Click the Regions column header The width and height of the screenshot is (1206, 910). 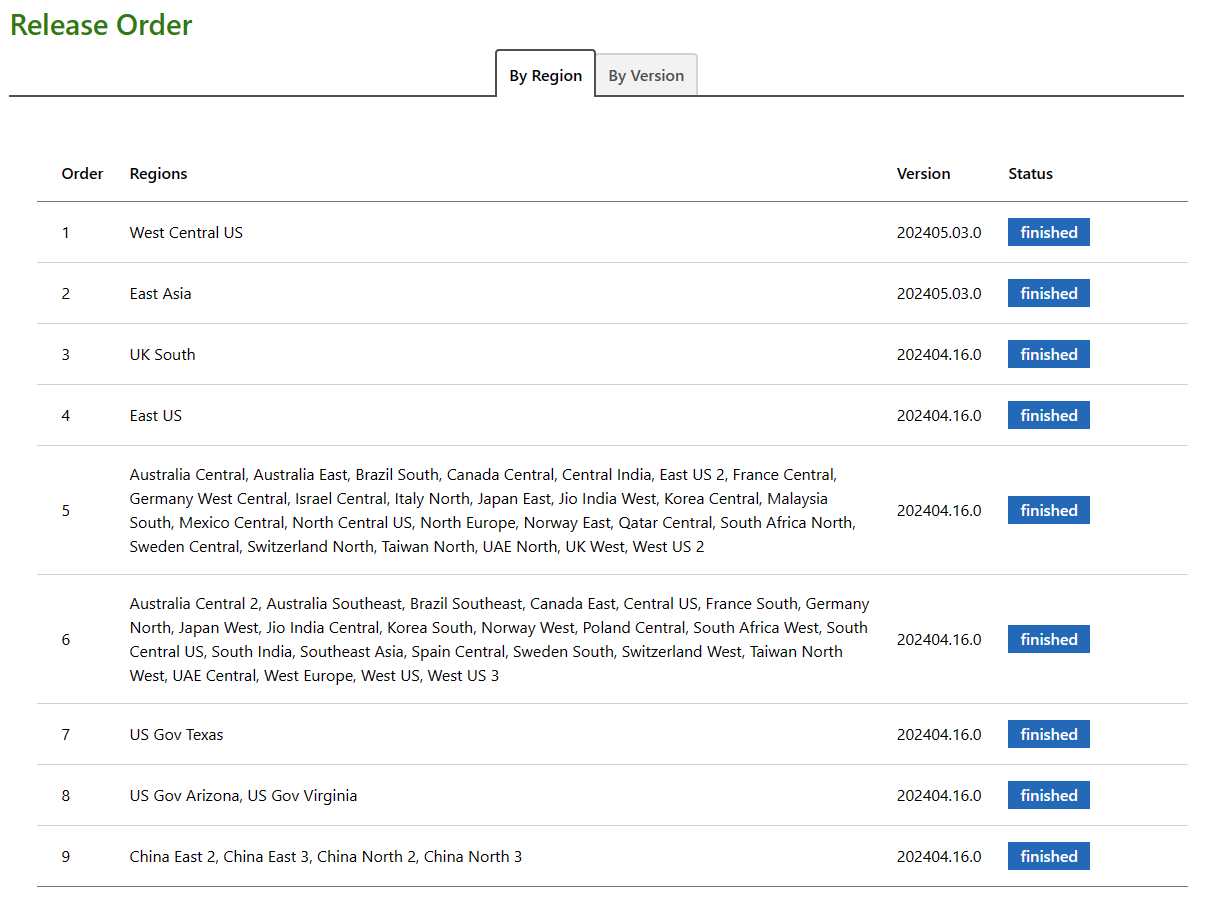click(158, 173)
